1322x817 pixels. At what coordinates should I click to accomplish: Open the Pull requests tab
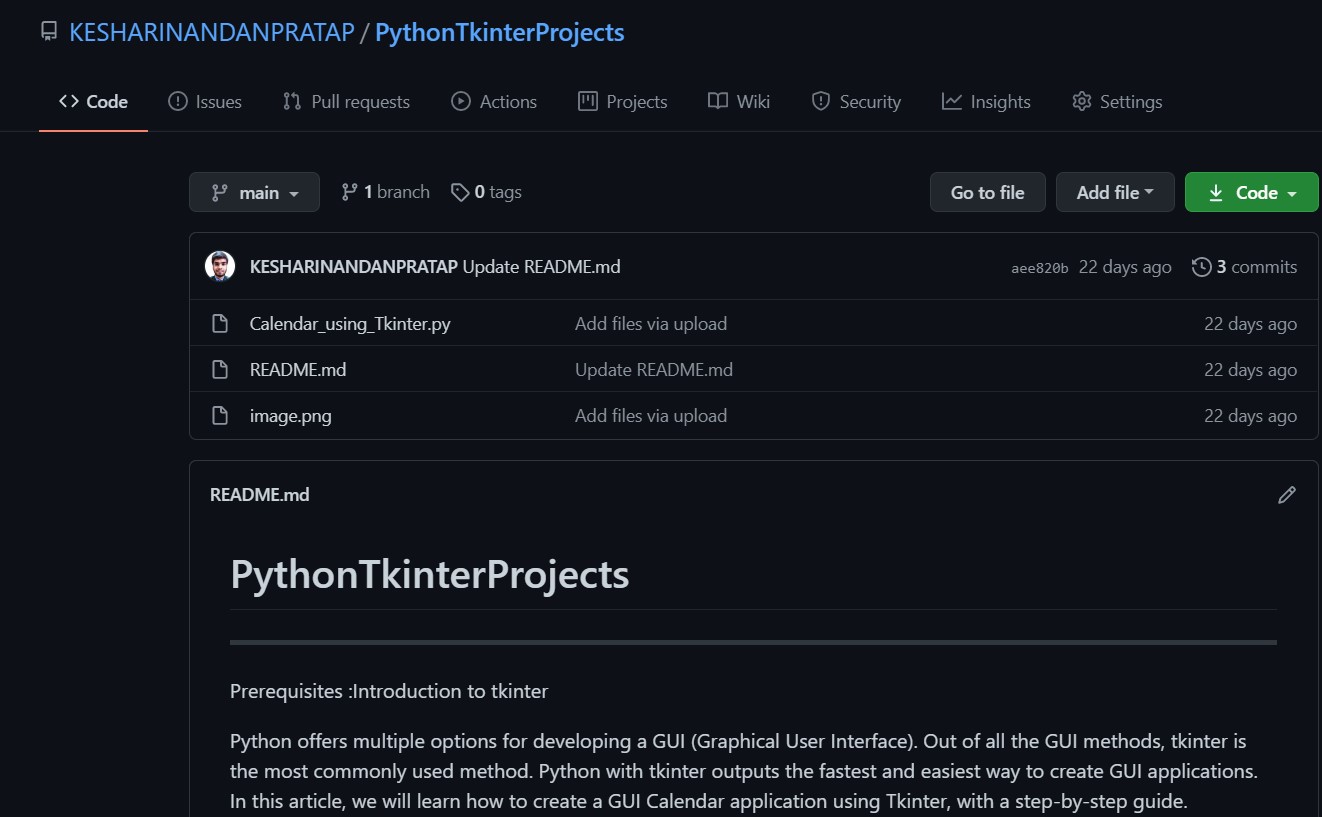346,102
